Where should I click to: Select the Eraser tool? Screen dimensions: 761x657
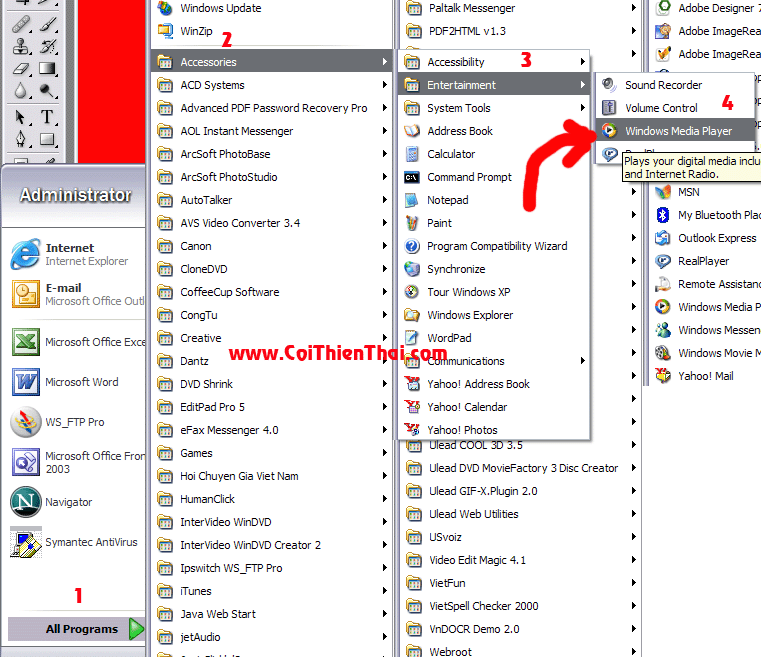click(x=21, y=69)
